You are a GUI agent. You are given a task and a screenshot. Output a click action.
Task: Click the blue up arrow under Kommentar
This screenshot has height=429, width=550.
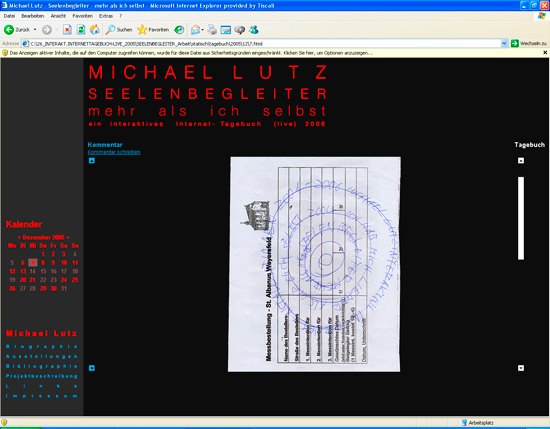coord(92,161)
